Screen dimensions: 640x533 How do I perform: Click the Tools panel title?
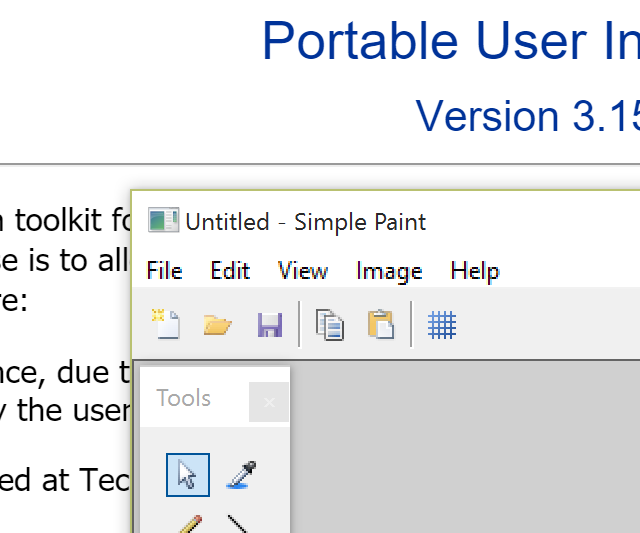click(x=183, y=398)
